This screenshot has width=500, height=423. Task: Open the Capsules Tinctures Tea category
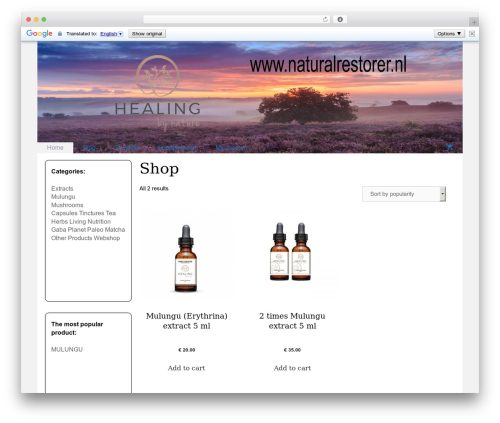tap(83, 213)
